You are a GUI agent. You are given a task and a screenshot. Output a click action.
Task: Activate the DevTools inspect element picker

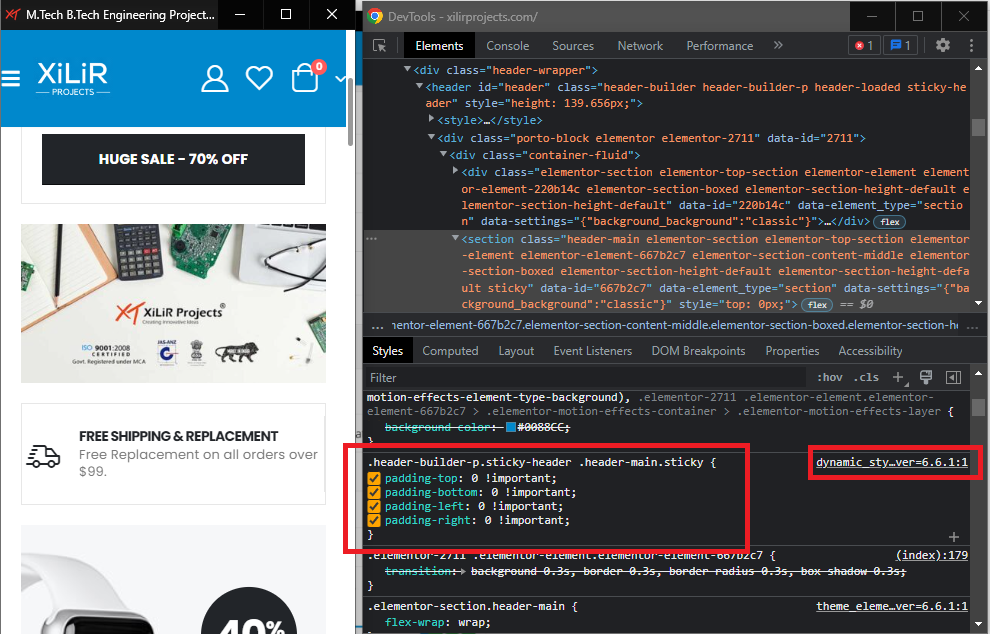[x=379, y=45]
